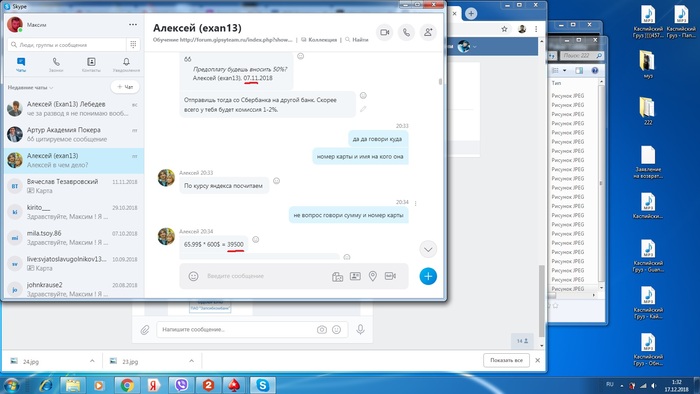Viewport: 700px width, 394px height.
Task: Add people to the Skype conversation
Action: point(428,32)
